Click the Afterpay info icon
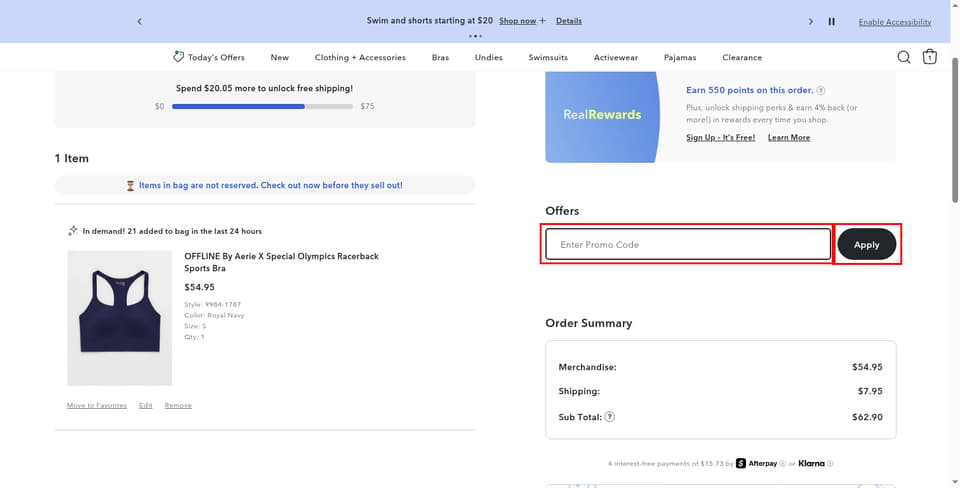Image resolution: width=960 pixels, height=488 pixels. pyautogui.click(x=782, y=464)
